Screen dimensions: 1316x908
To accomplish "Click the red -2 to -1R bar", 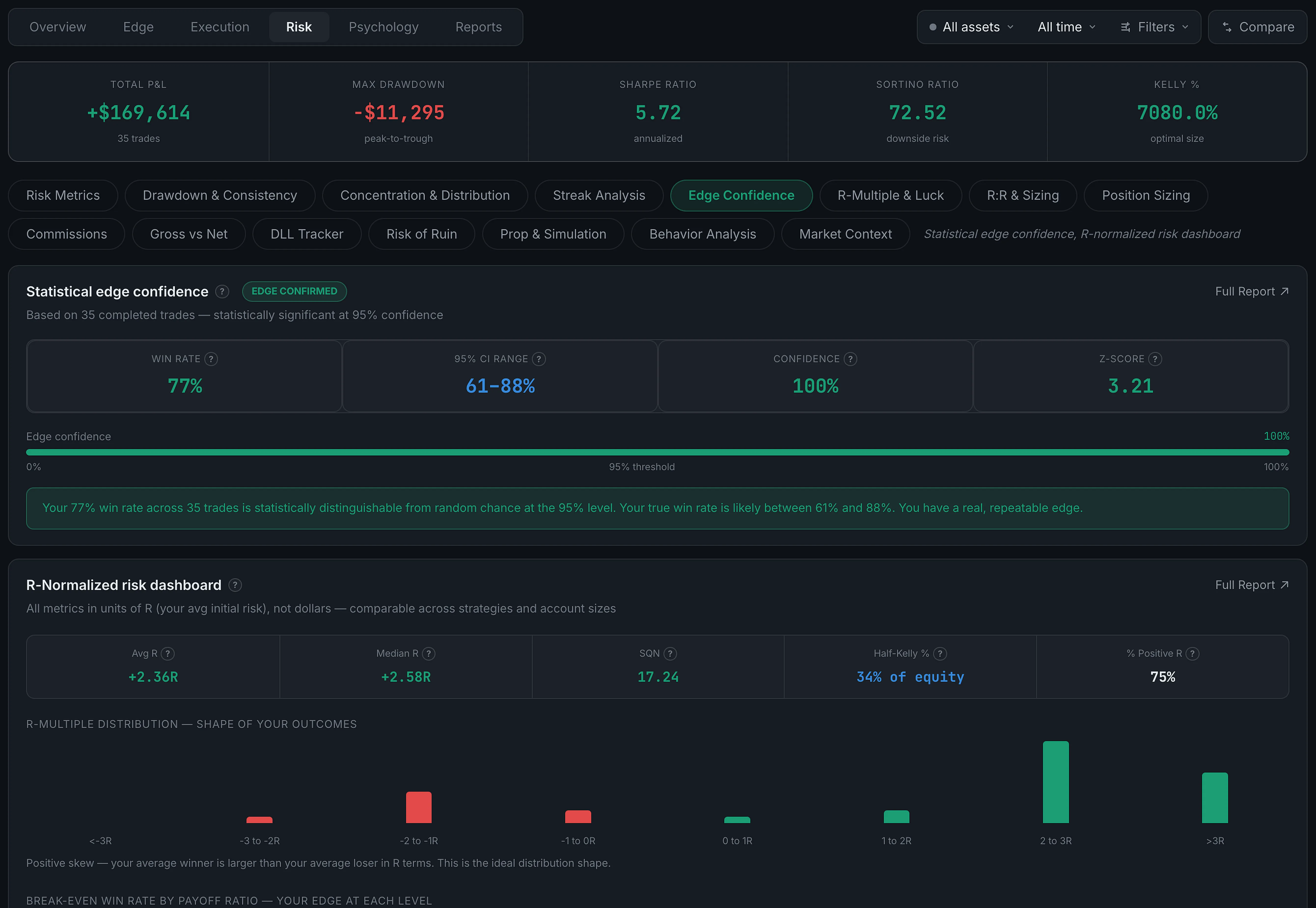I will (418, 807).
